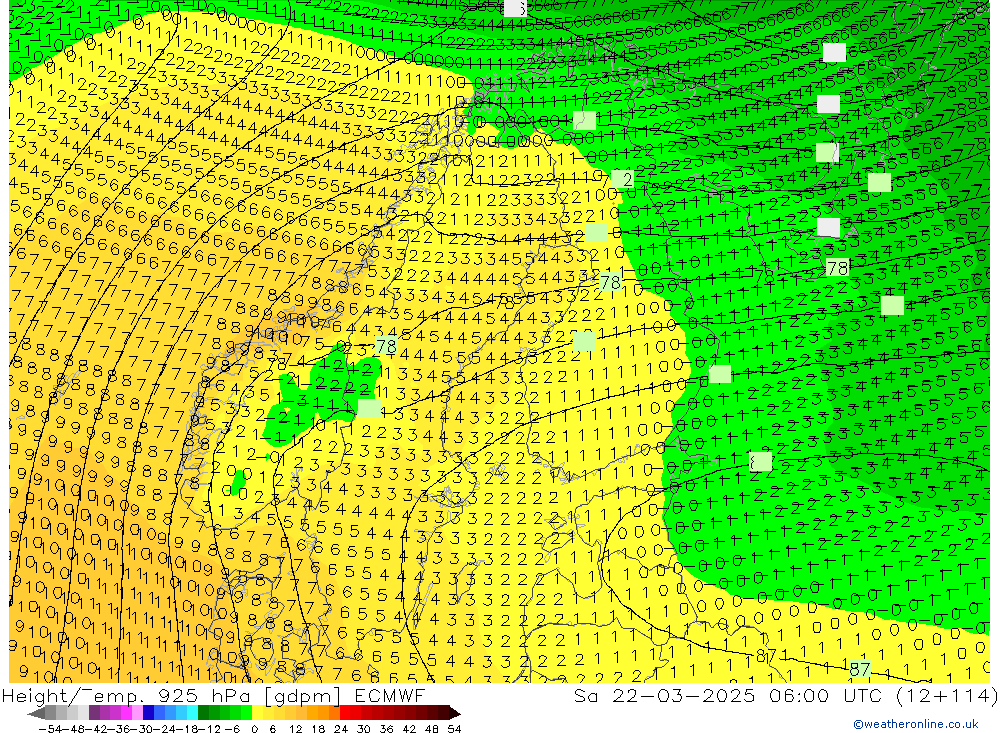Click the gray left arrow end of color scale
1000x733 pixels.
click(x=36, y=713)
